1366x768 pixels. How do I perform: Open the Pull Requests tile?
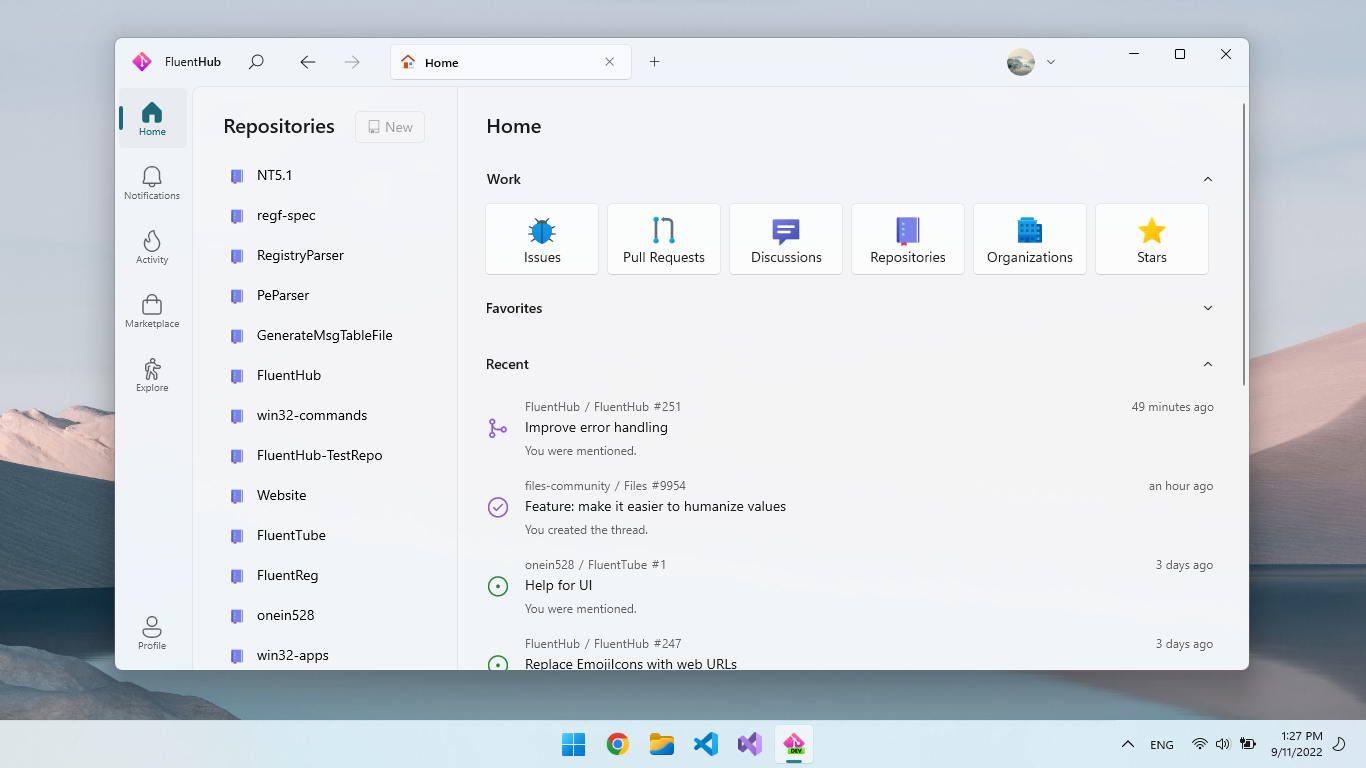[664, 239]
